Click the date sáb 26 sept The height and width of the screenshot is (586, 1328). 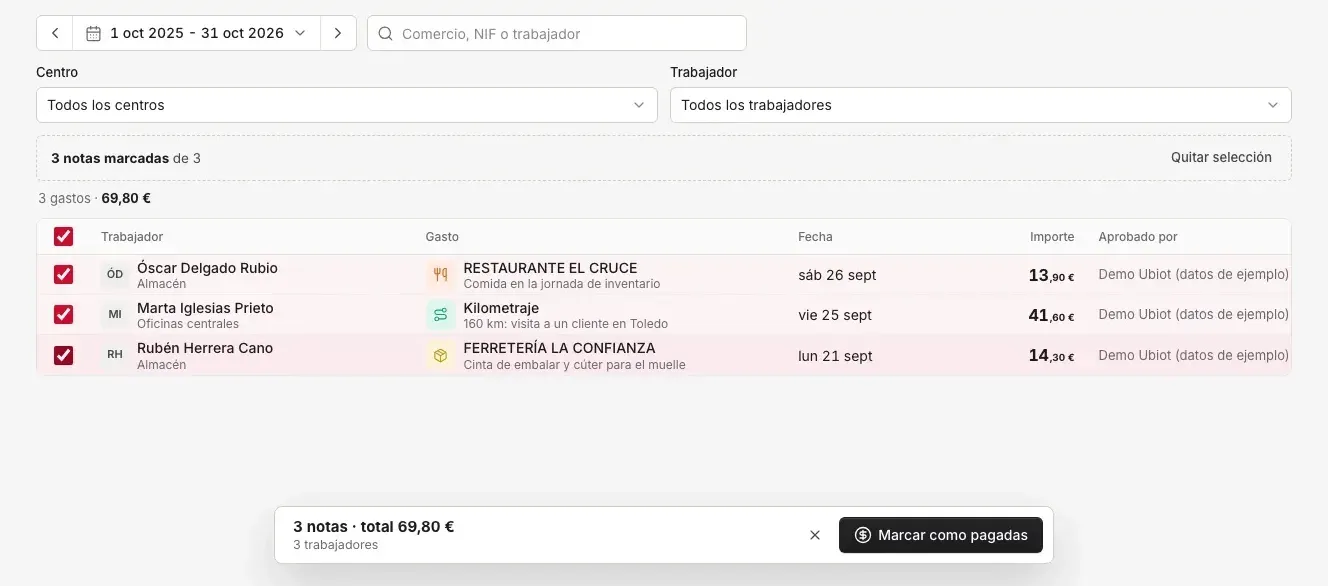pyautogui.click(x=837, y=275)
